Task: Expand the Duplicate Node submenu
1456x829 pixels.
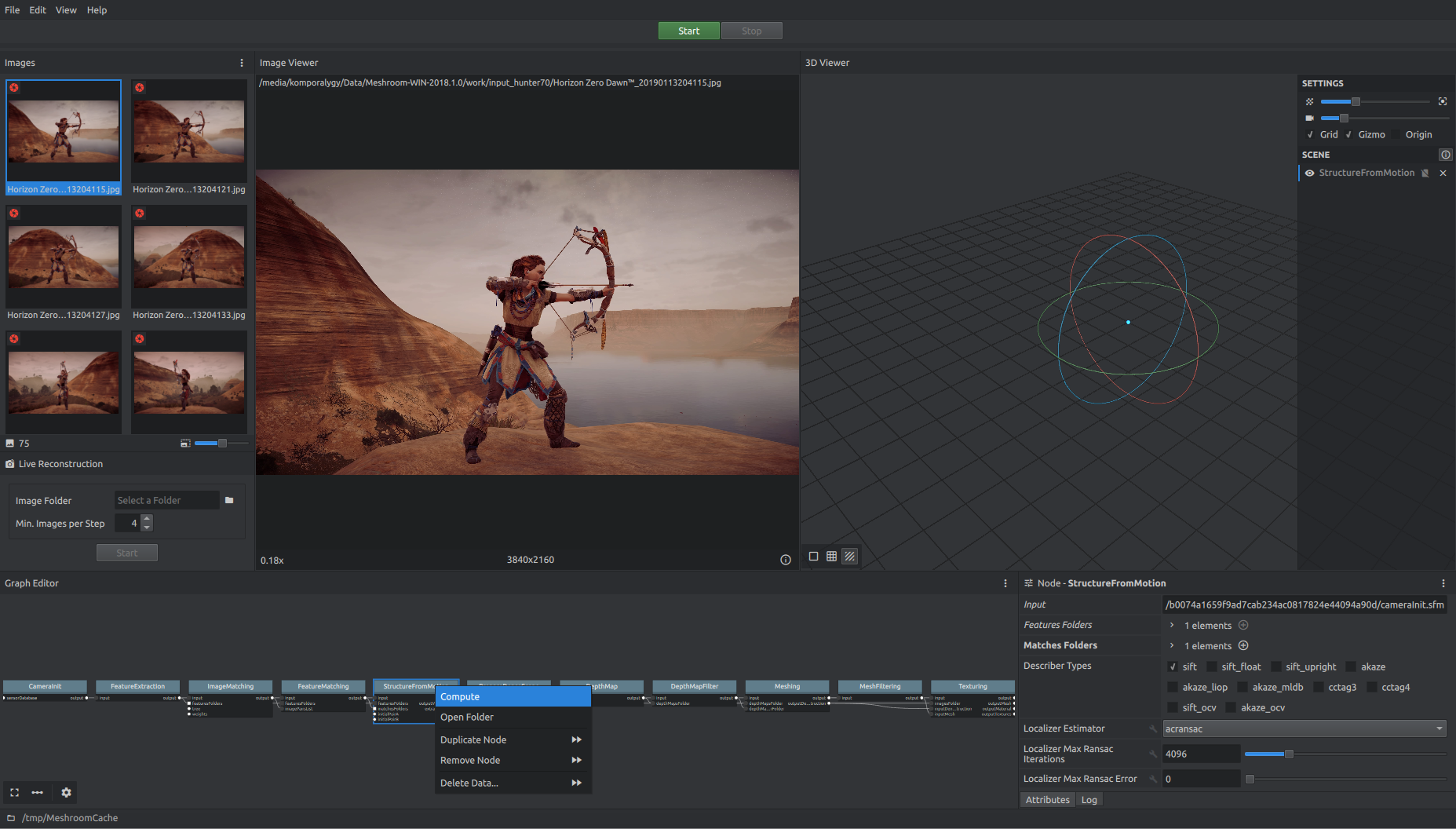Action: point(577,740)
